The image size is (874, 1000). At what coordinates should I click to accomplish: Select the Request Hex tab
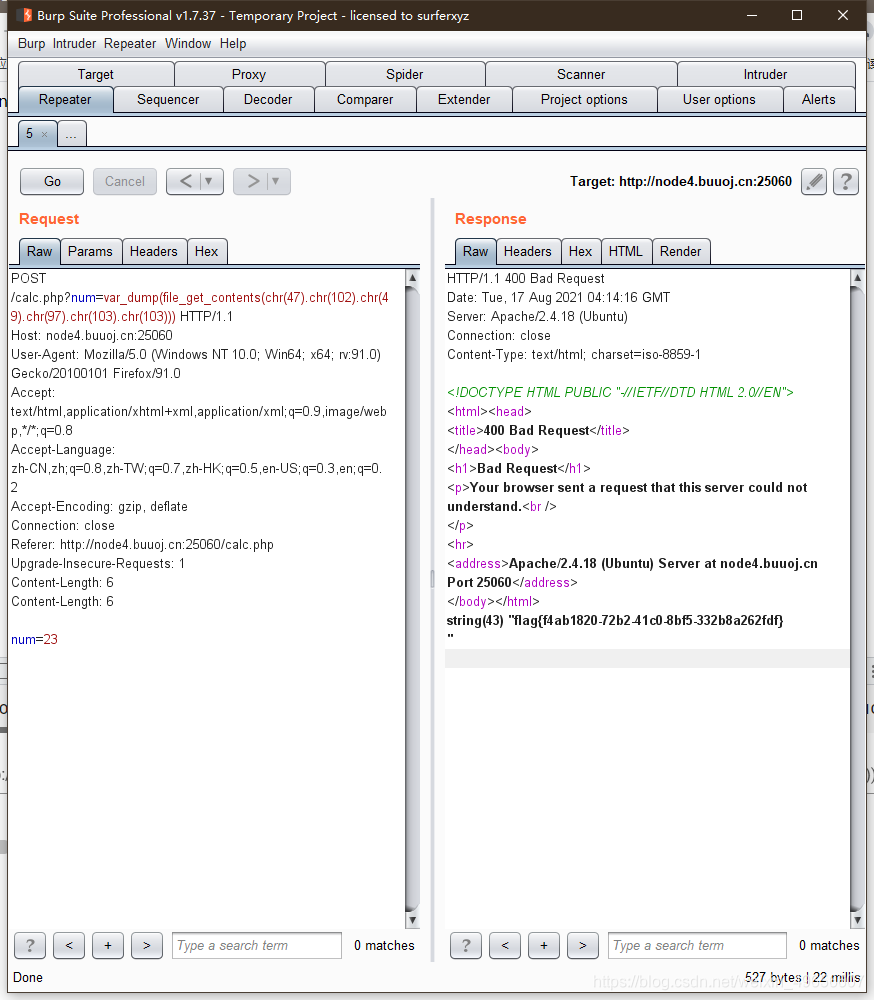207,251
